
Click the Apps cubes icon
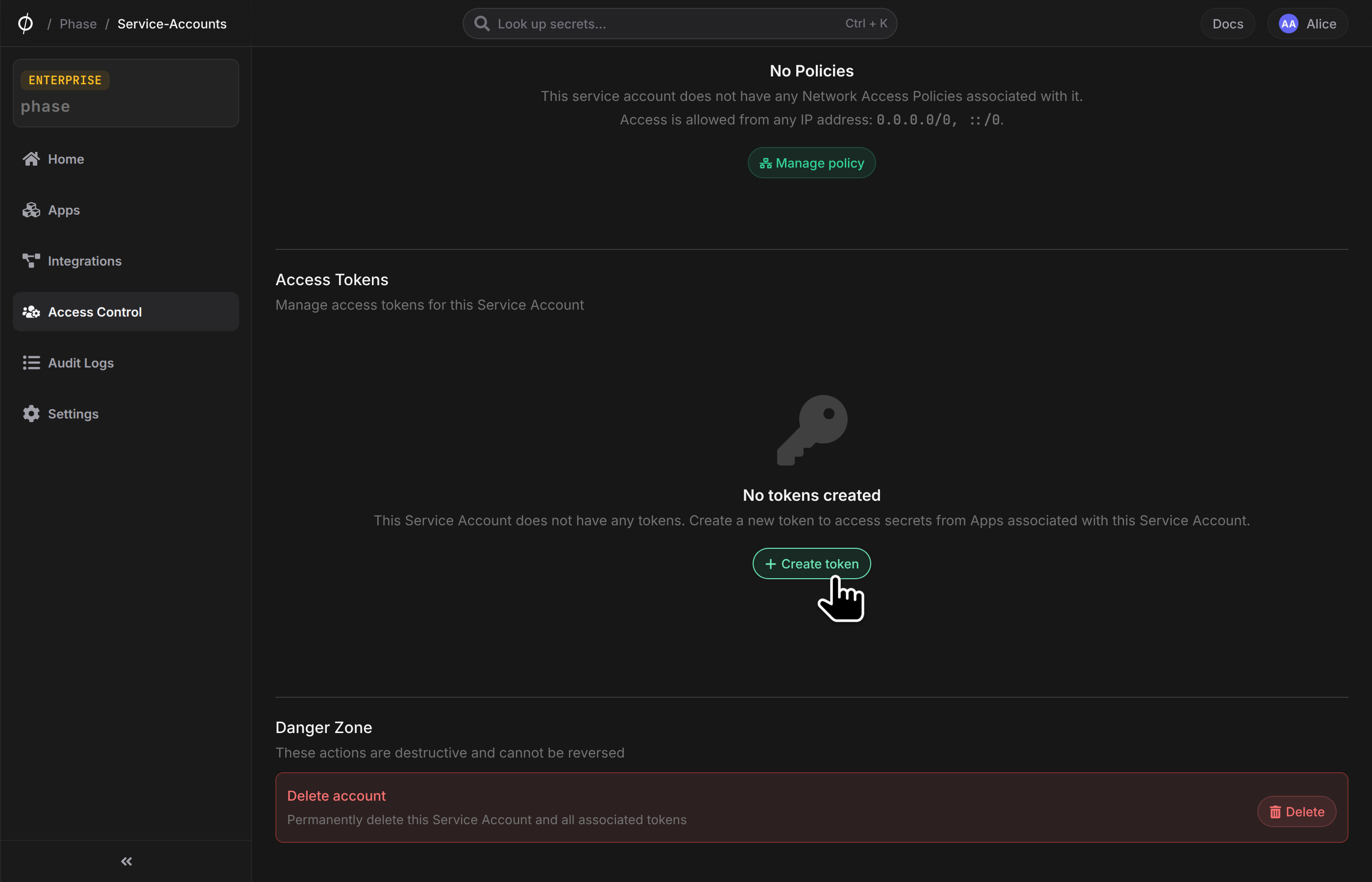pos(31,210)
